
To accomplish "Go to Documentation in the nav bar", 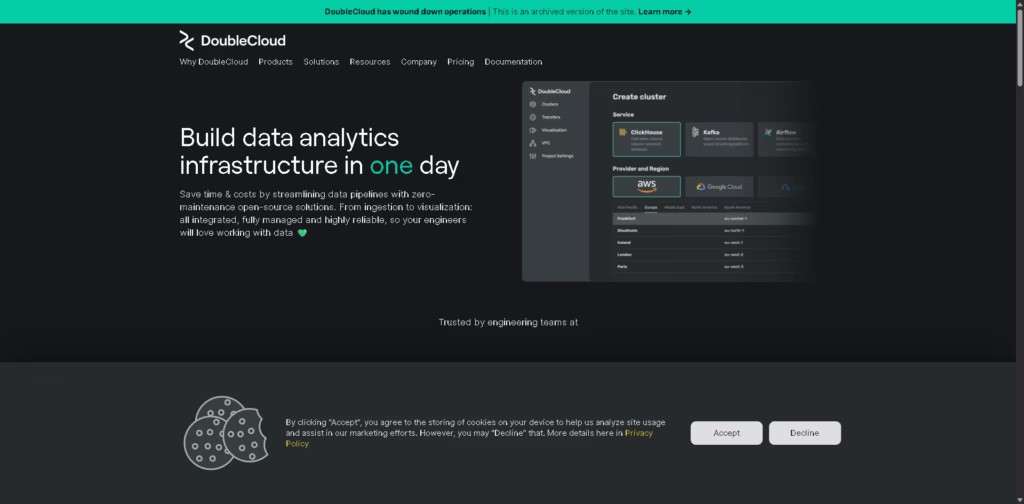I will coord(513,62).
